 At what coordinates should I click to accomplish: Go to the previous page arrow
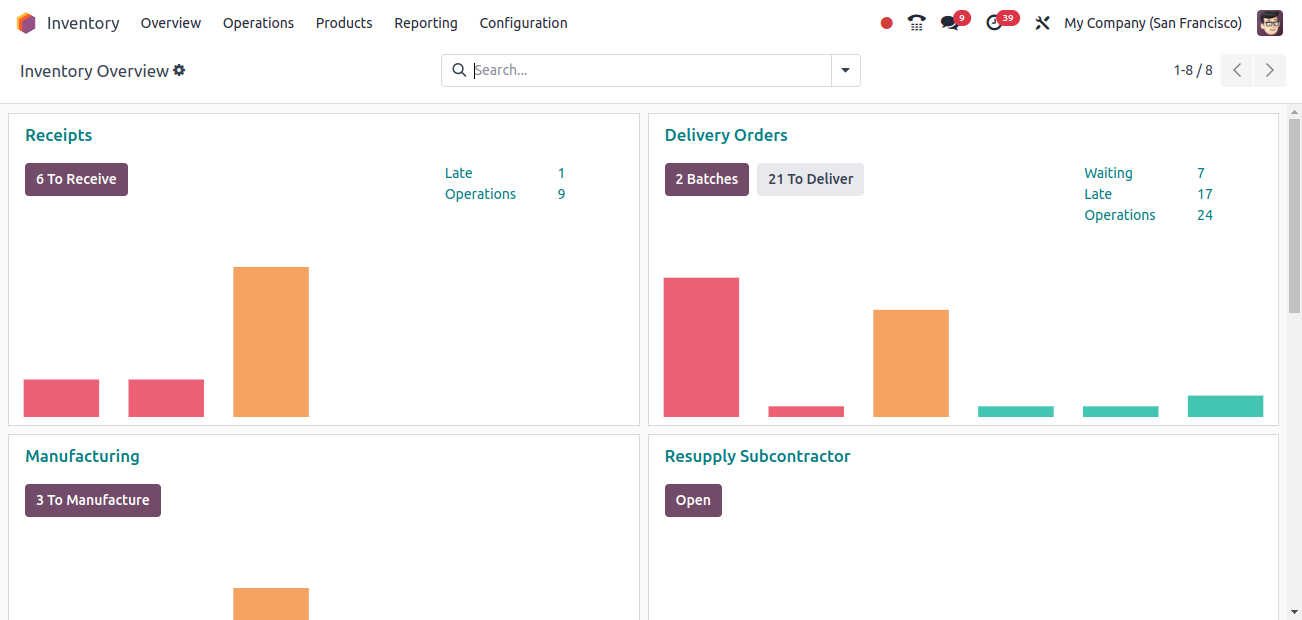point(1237,70)
